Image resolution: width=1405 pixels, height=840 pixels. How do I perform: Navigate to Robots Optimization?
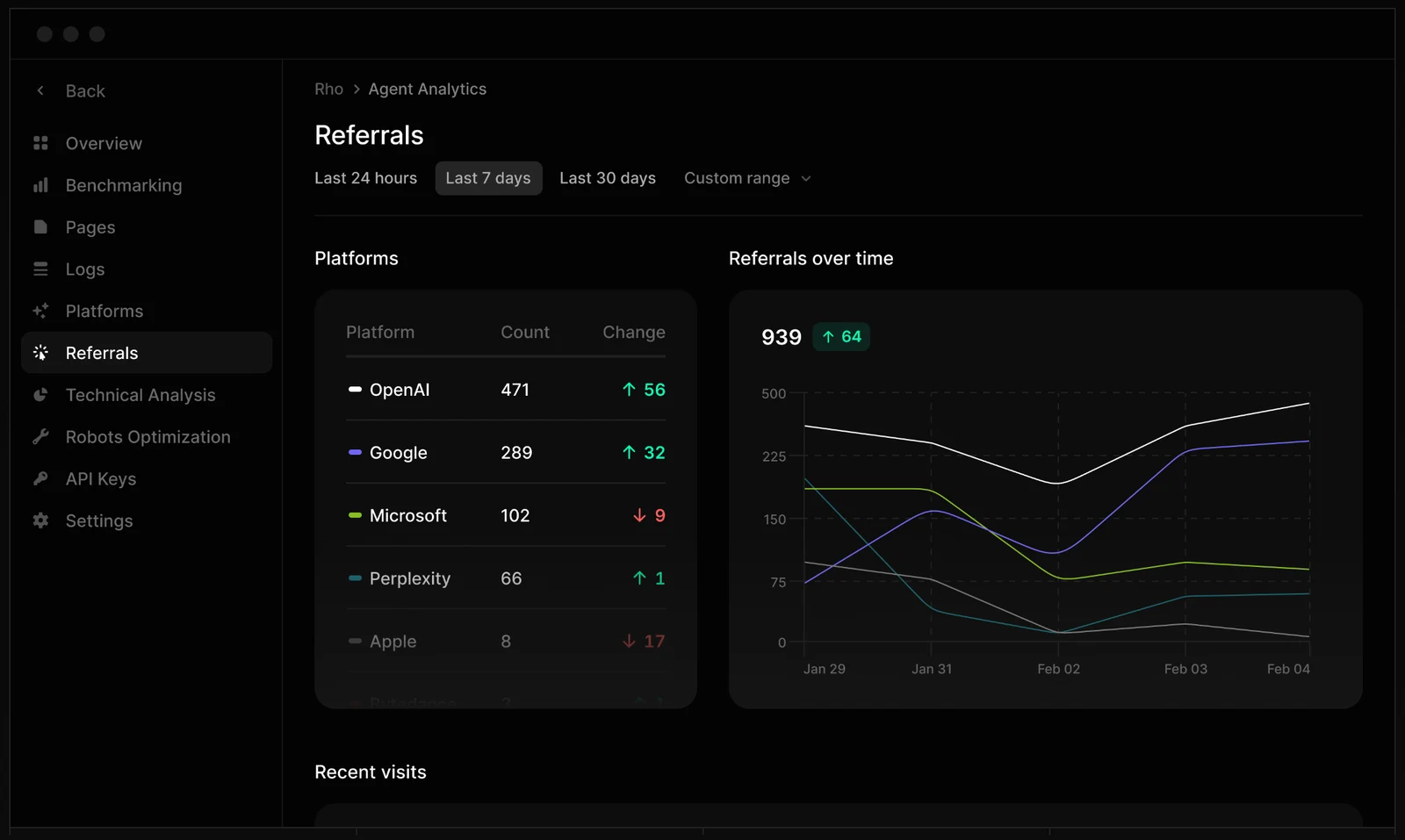(x=148, y=437)
